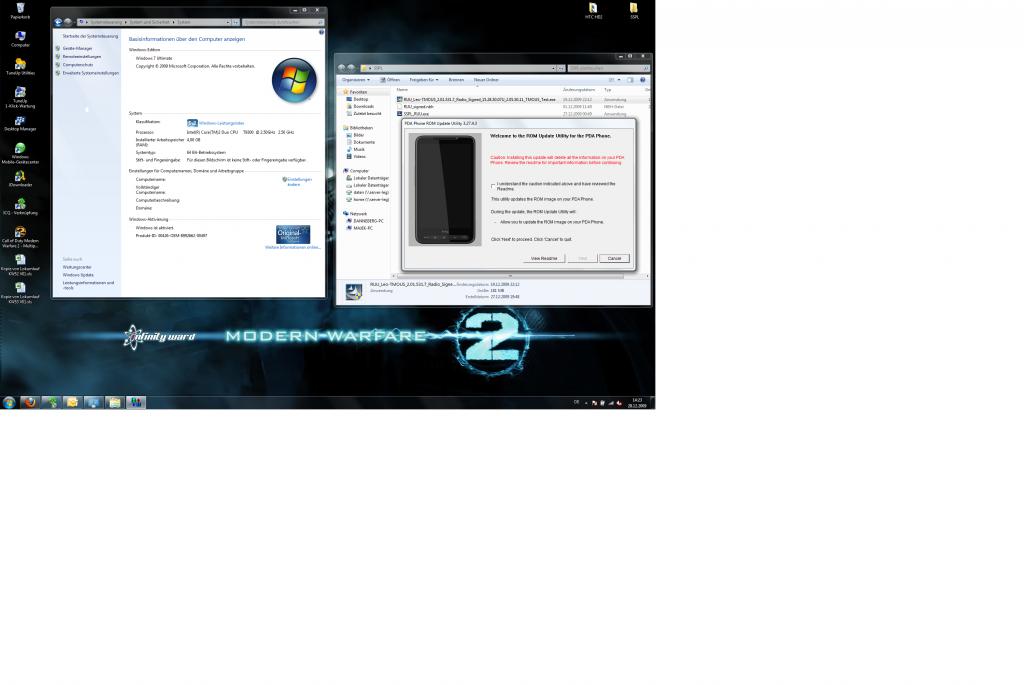
Task: Expand the address bar dropdown in the SSPL window
Action: coord(553,68)
